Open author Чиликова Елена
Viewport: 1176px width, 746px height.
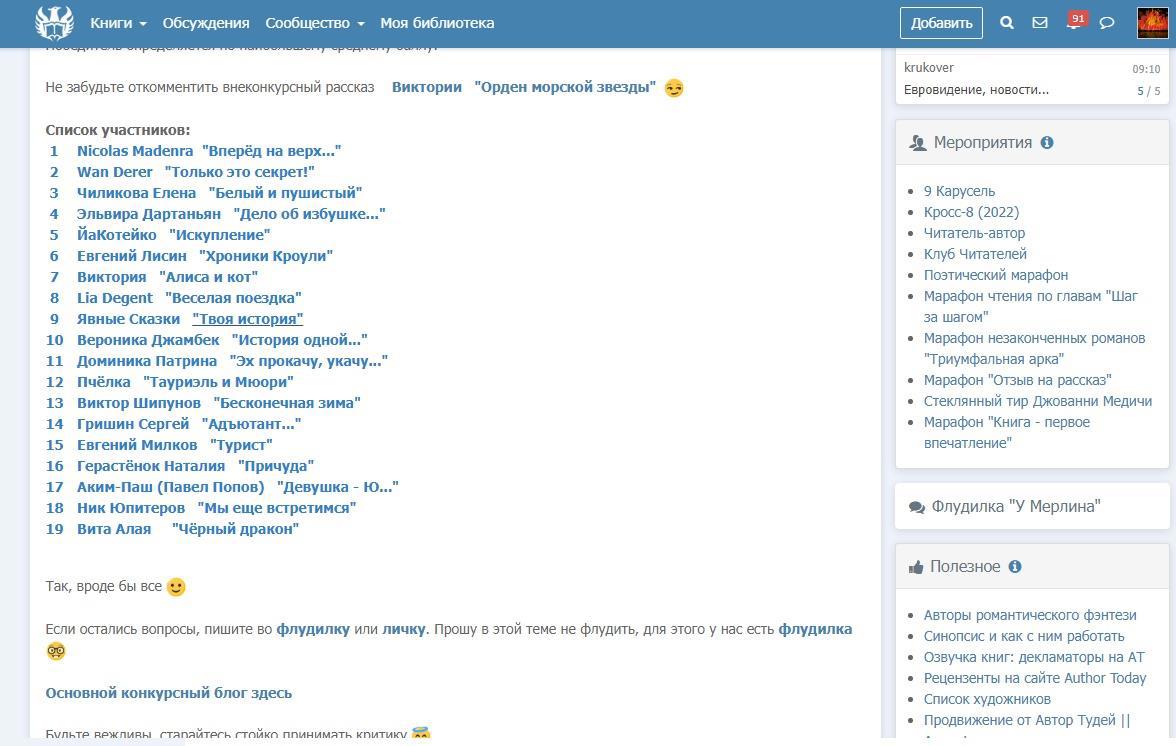click(x=136, y=193)
